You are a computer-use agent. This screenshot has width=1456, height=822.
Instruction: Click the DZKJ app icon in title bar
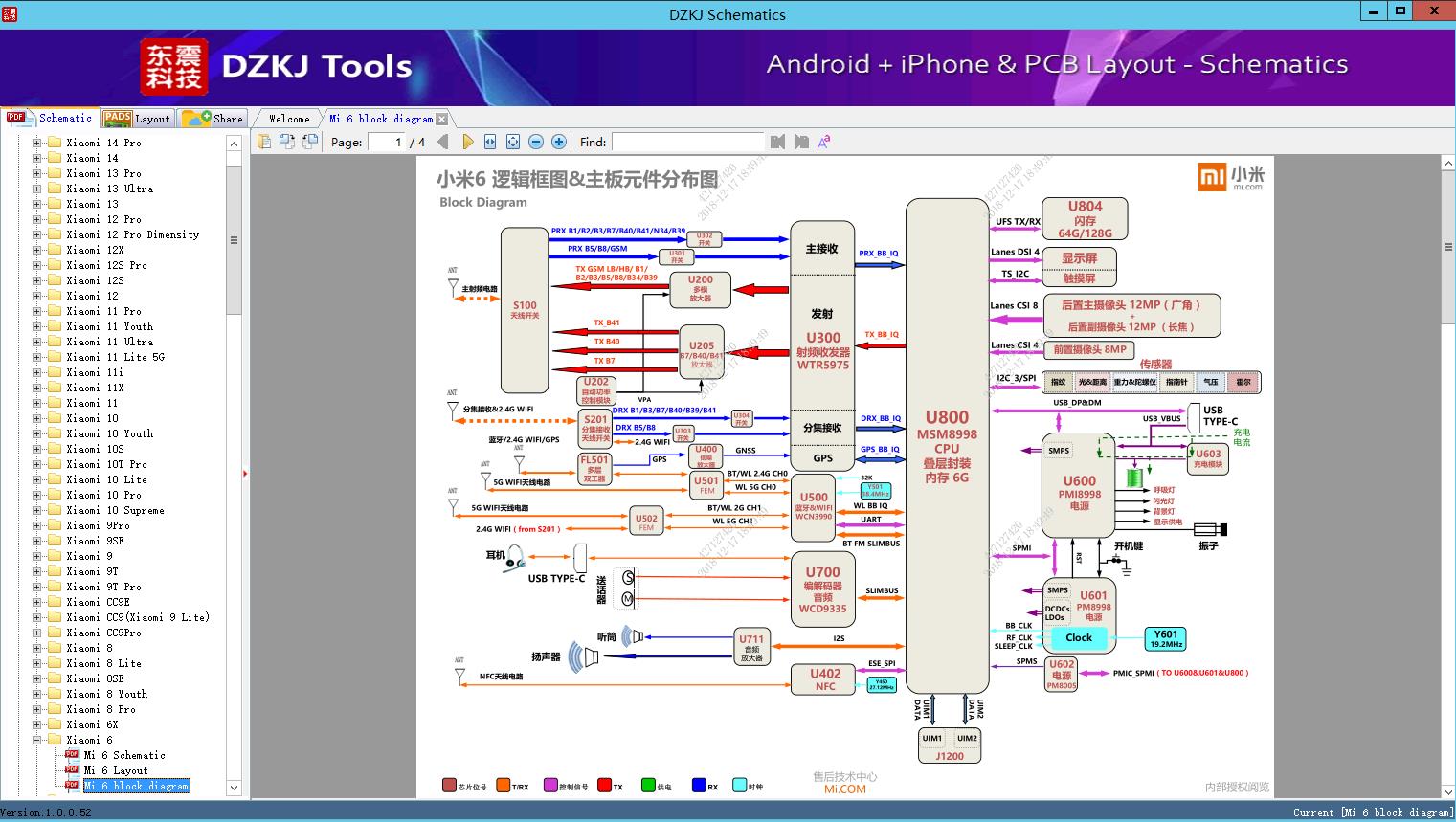click(x=10, y=13)
